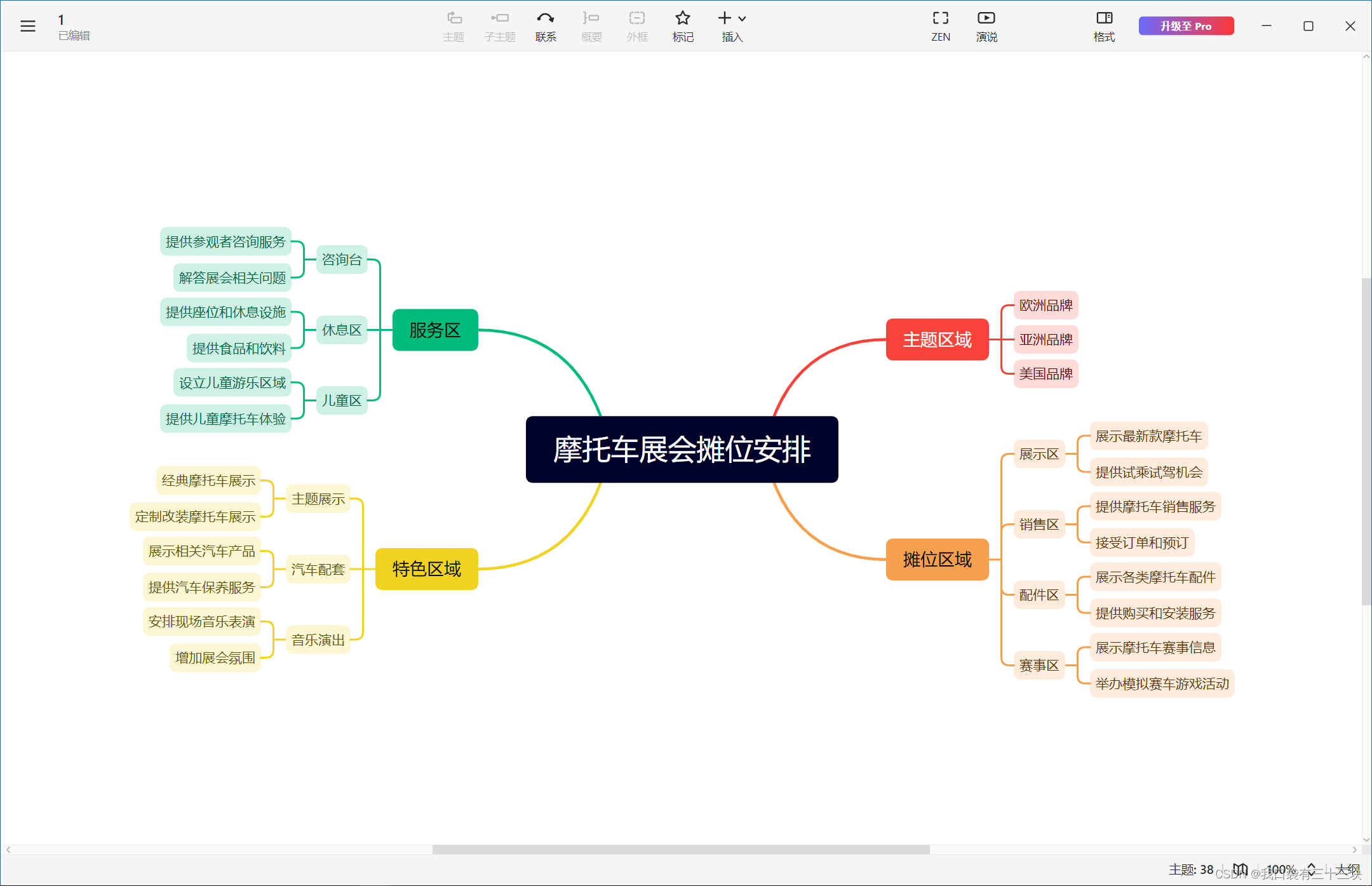1372x886 pixels.
Task: Select the 联系 relationship tool
Action: point(546,27)
